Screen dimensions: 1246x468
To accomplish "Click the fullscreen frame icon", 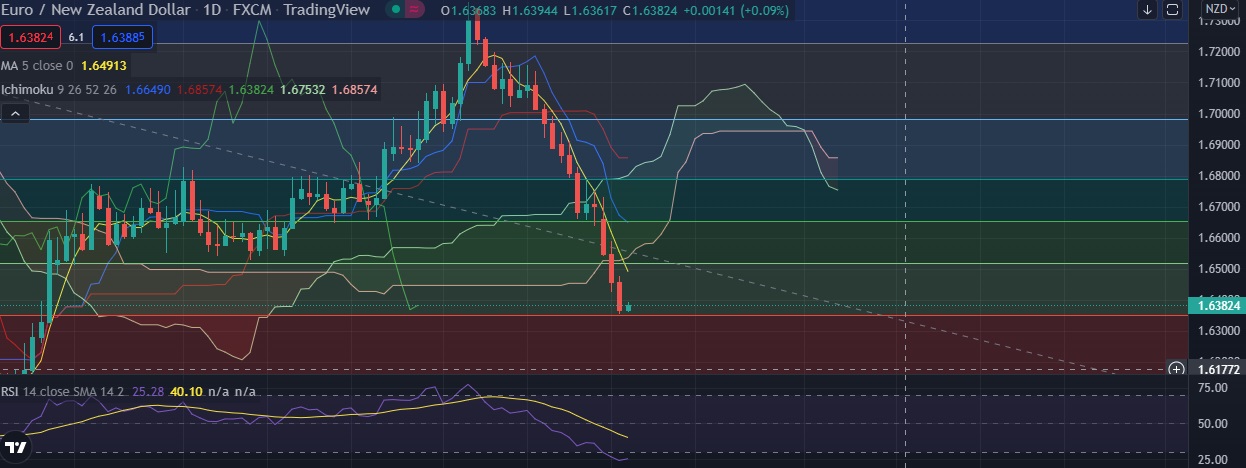I will (1172, 10).
